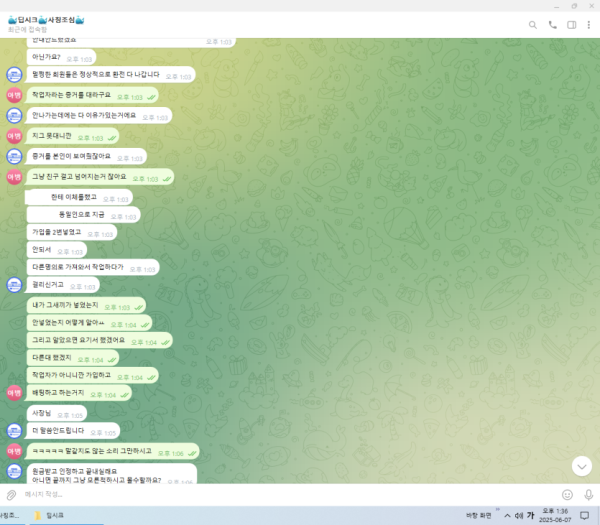Viewport: 600px width, 525px height.
Task: Toggle the right info side panel icon
Action: (x=571, y=25)
